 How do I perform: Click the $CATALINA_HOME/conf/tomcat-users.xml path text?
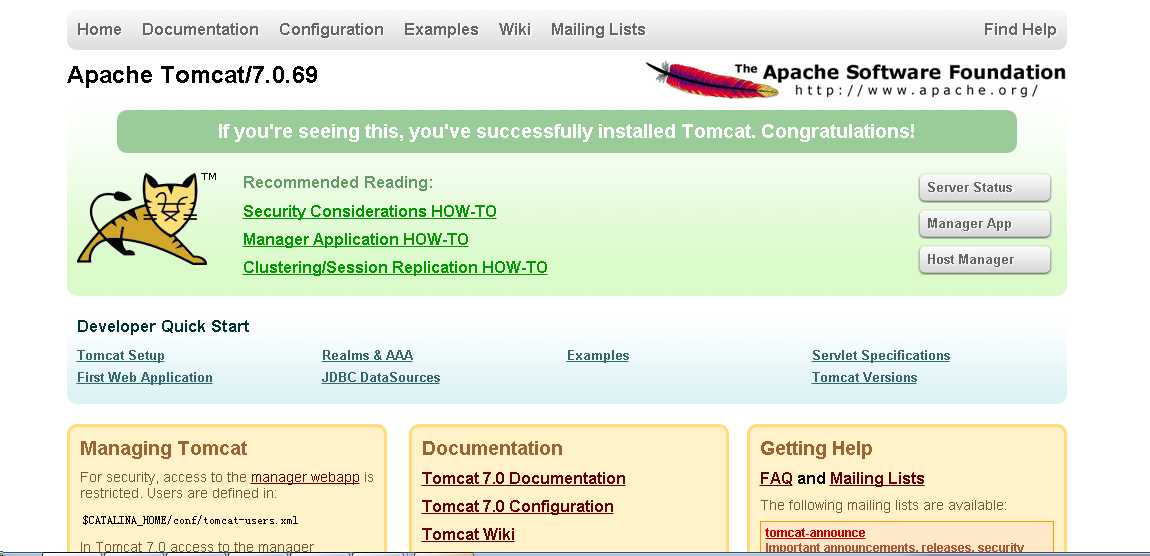pyautogui.click(x=191, y=520)
